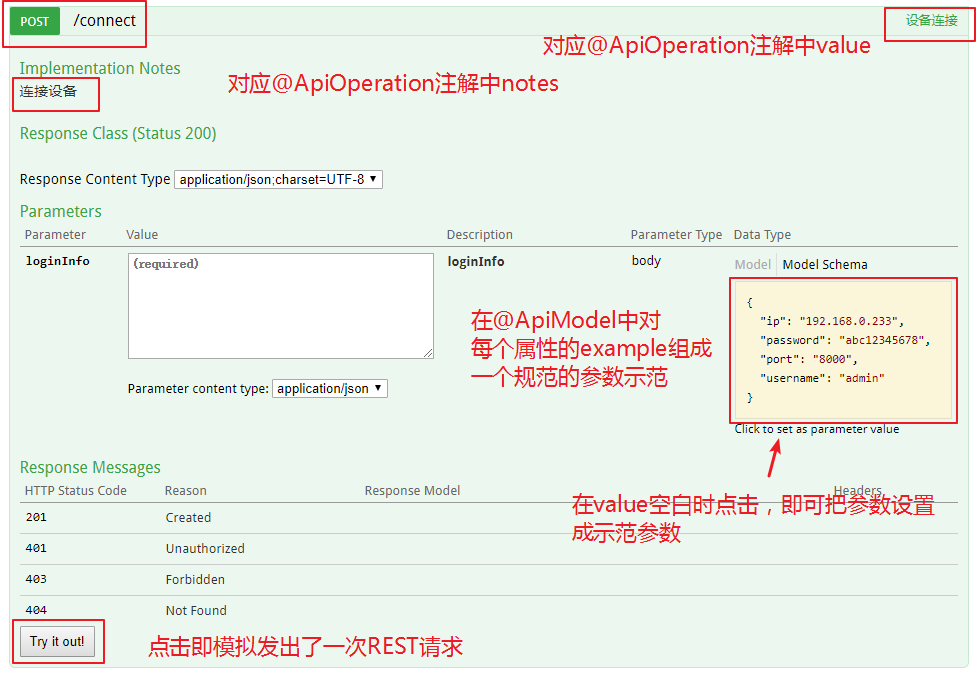Expand the Response Content Type dropdown

[x=278, y=179]
